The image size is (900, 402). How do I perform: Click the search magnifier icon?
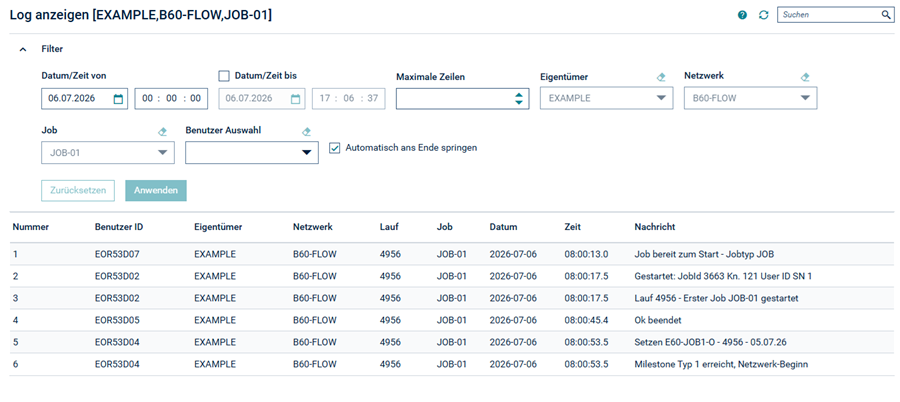click(x=886, y=15)
